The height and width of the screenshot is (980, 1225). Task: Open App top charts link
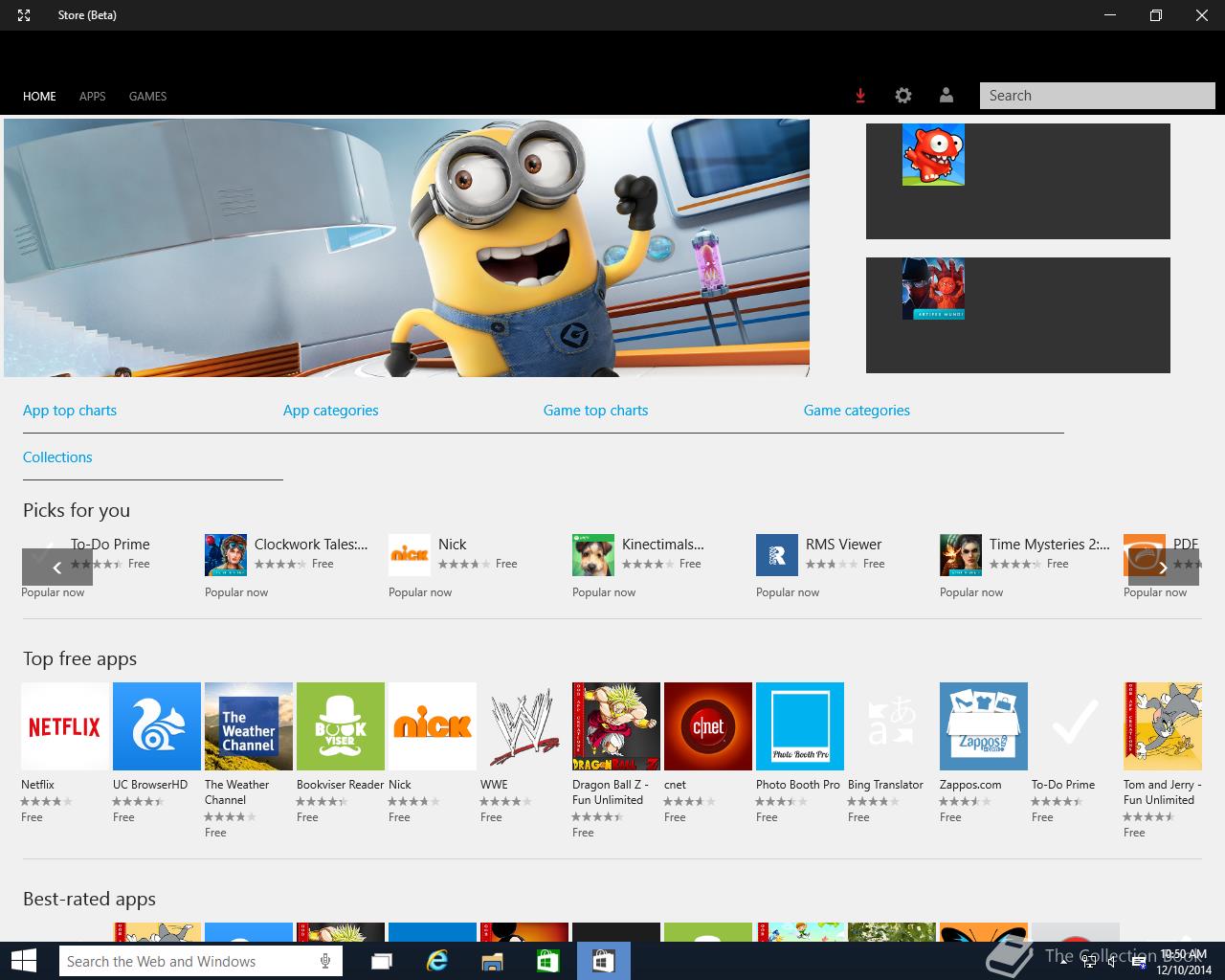70,411
